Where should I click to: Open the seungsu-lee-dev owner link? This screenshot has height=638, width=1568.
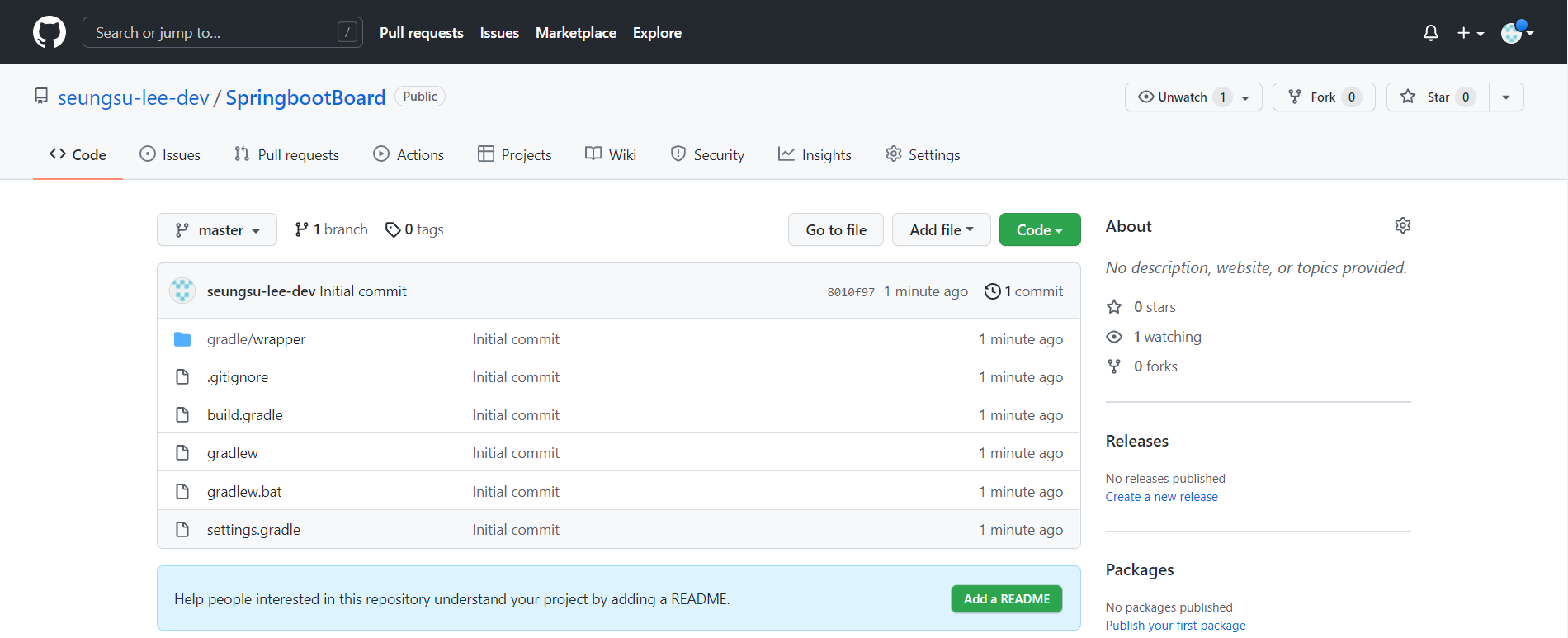[134, 97]
